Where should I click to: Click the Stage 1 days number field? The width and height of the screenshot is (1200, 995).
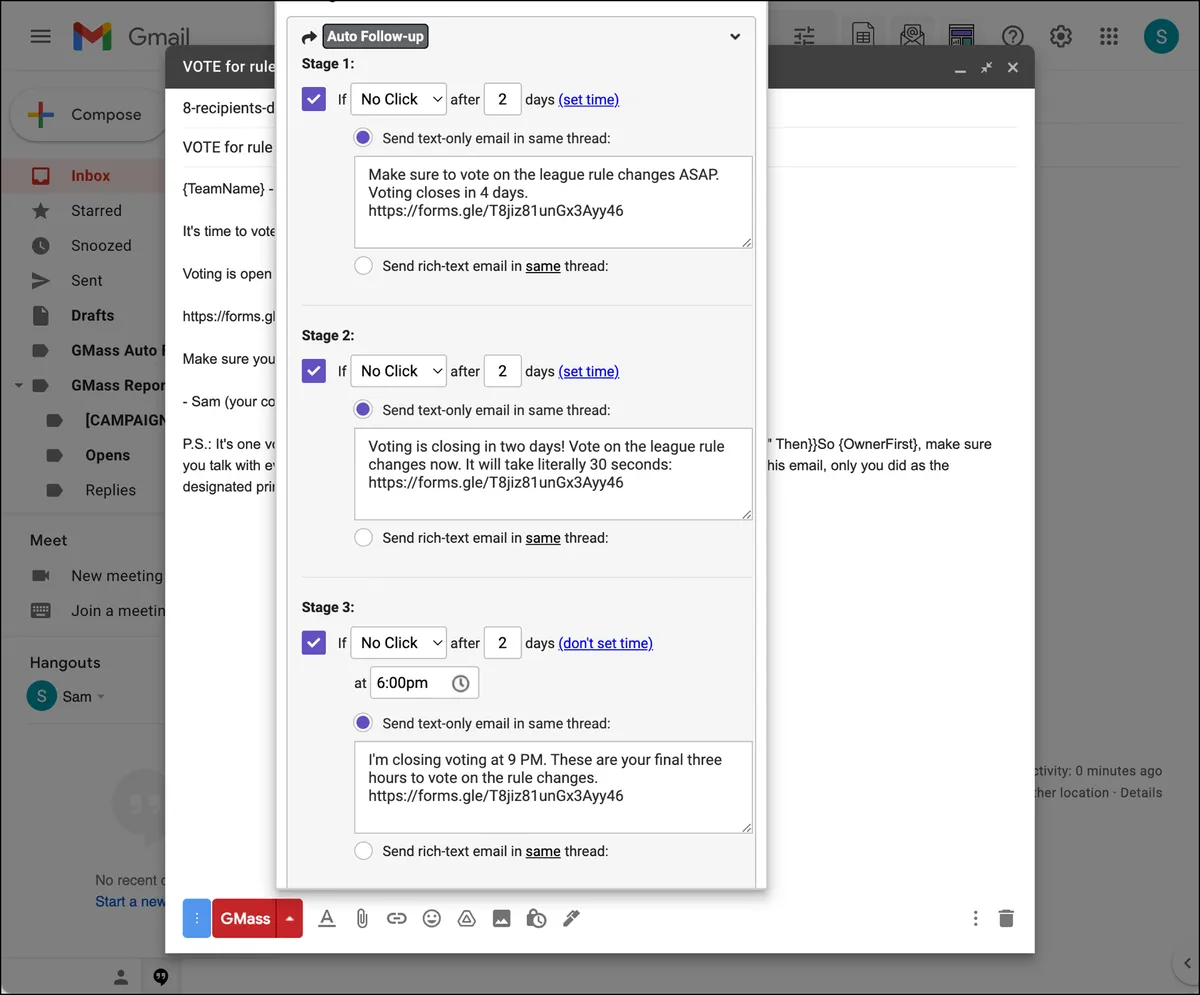[x=503, y=99]
